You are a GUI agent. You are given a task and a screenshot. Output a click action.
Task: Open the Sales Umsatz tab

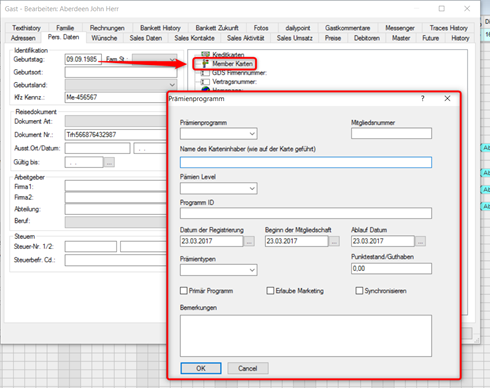coord(295,38)
